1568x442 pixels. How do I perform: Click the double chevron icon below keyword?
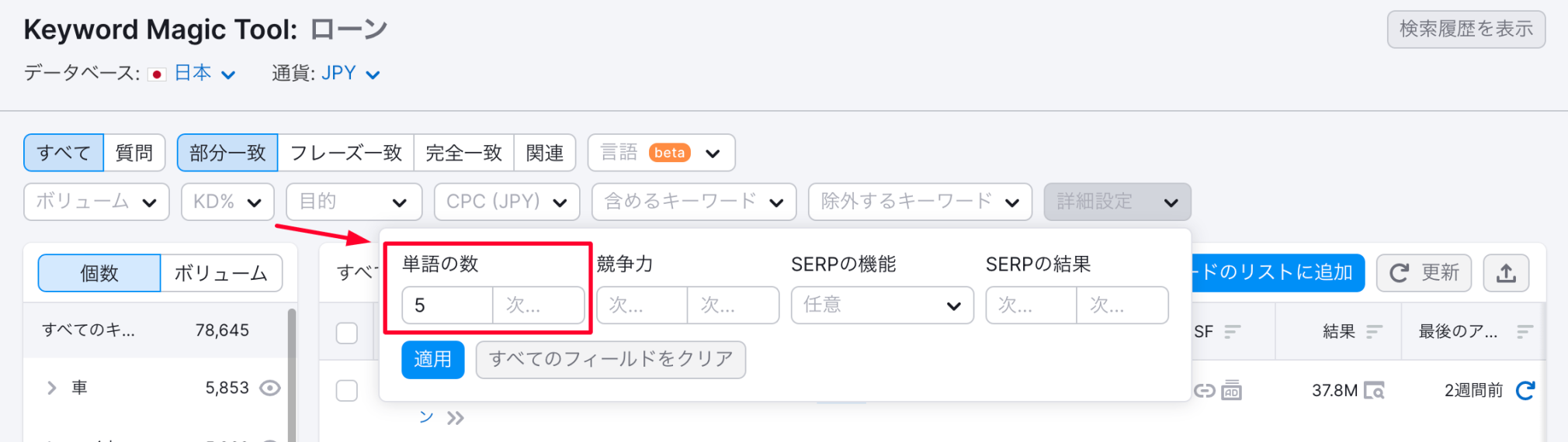pyautogui.click(x=456, y=419)
